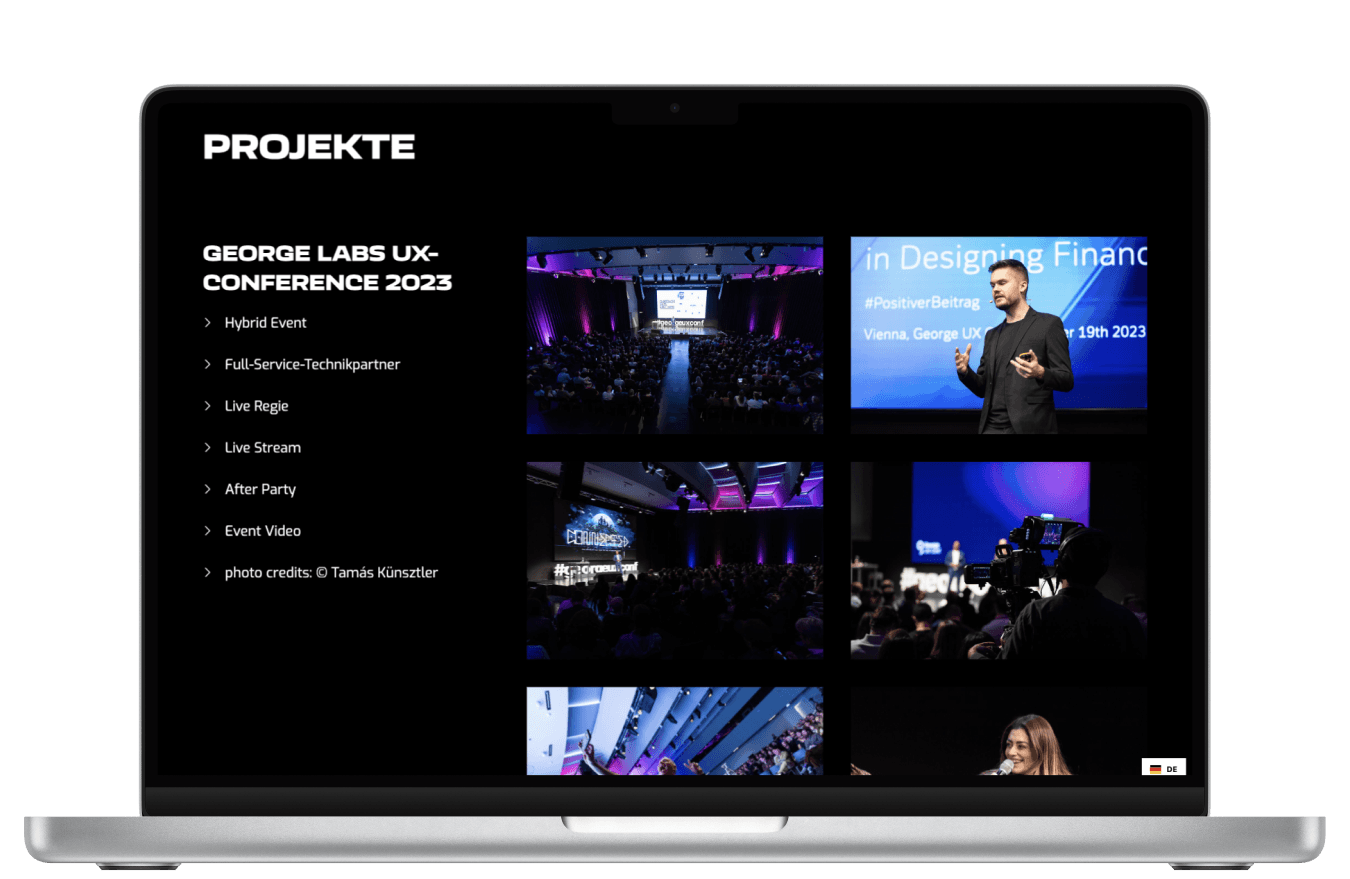Open the conference hall audience photo
The width and height of the screenshot is (1350, 879).
675,335
